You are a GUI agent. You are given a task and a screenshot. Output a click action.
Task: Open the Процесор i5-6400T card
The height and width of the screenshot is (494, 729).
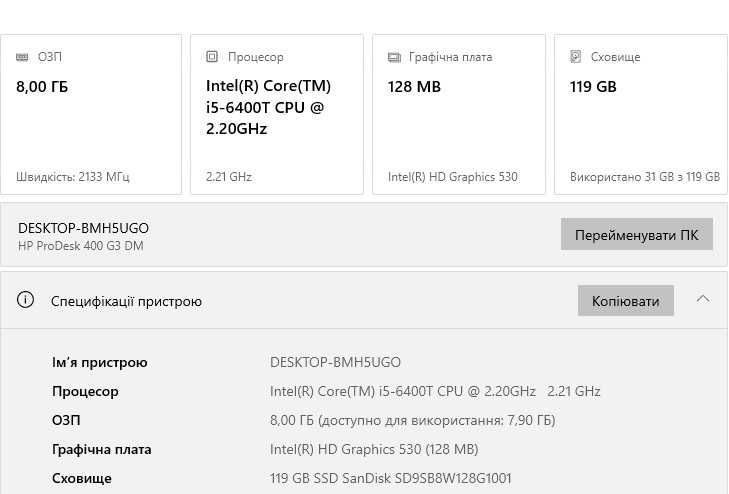[x=277, y=114]
